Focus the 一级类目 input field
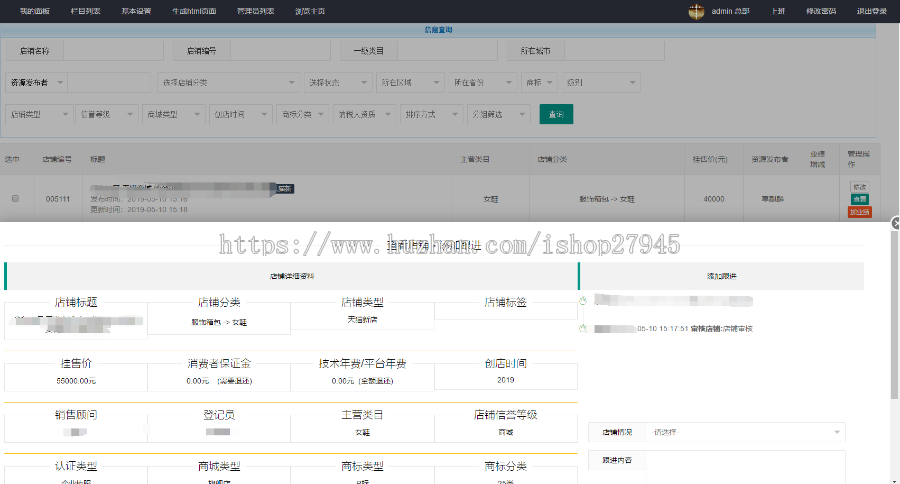The height and width of the screenshot is (484, 900). coord(447,51)
